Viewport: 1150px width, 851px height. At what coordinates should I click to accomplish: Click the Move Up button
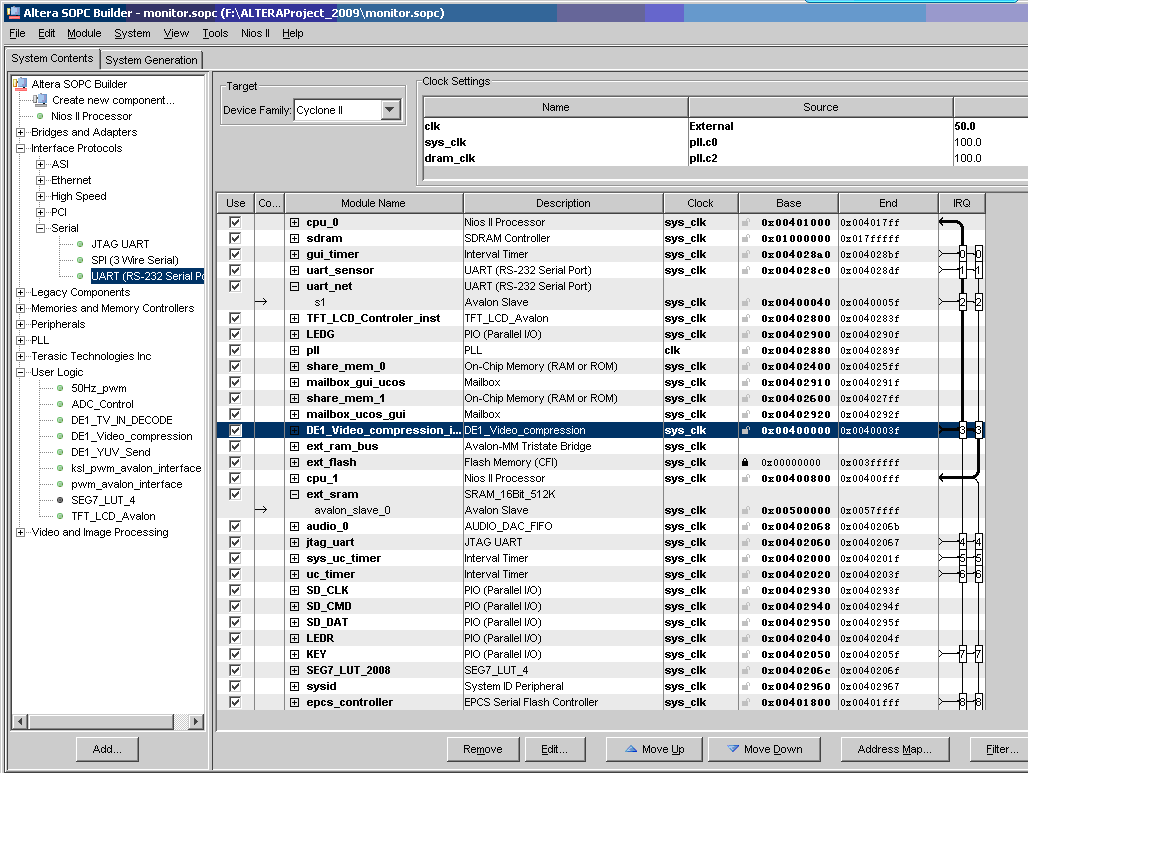coord(654,749)
